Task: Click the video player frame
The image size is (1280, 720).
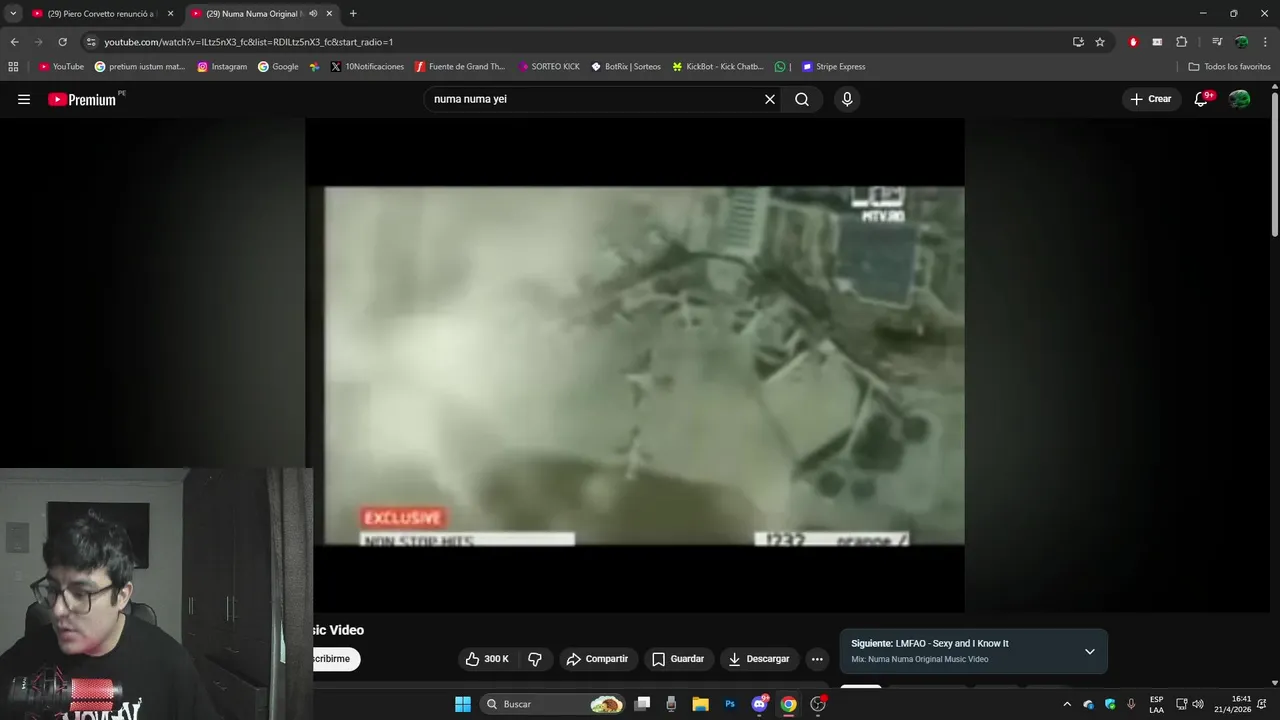Action: coord(635,365)
